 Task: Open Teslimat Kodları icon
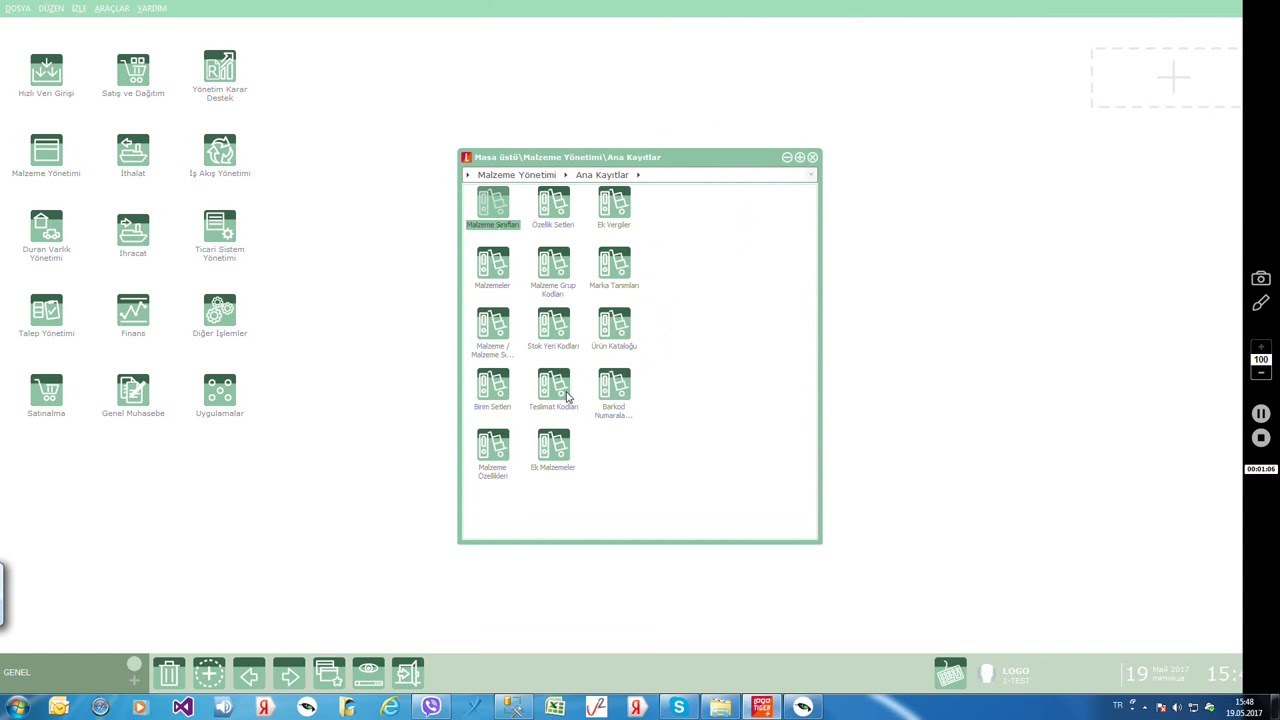pos(553,392)
